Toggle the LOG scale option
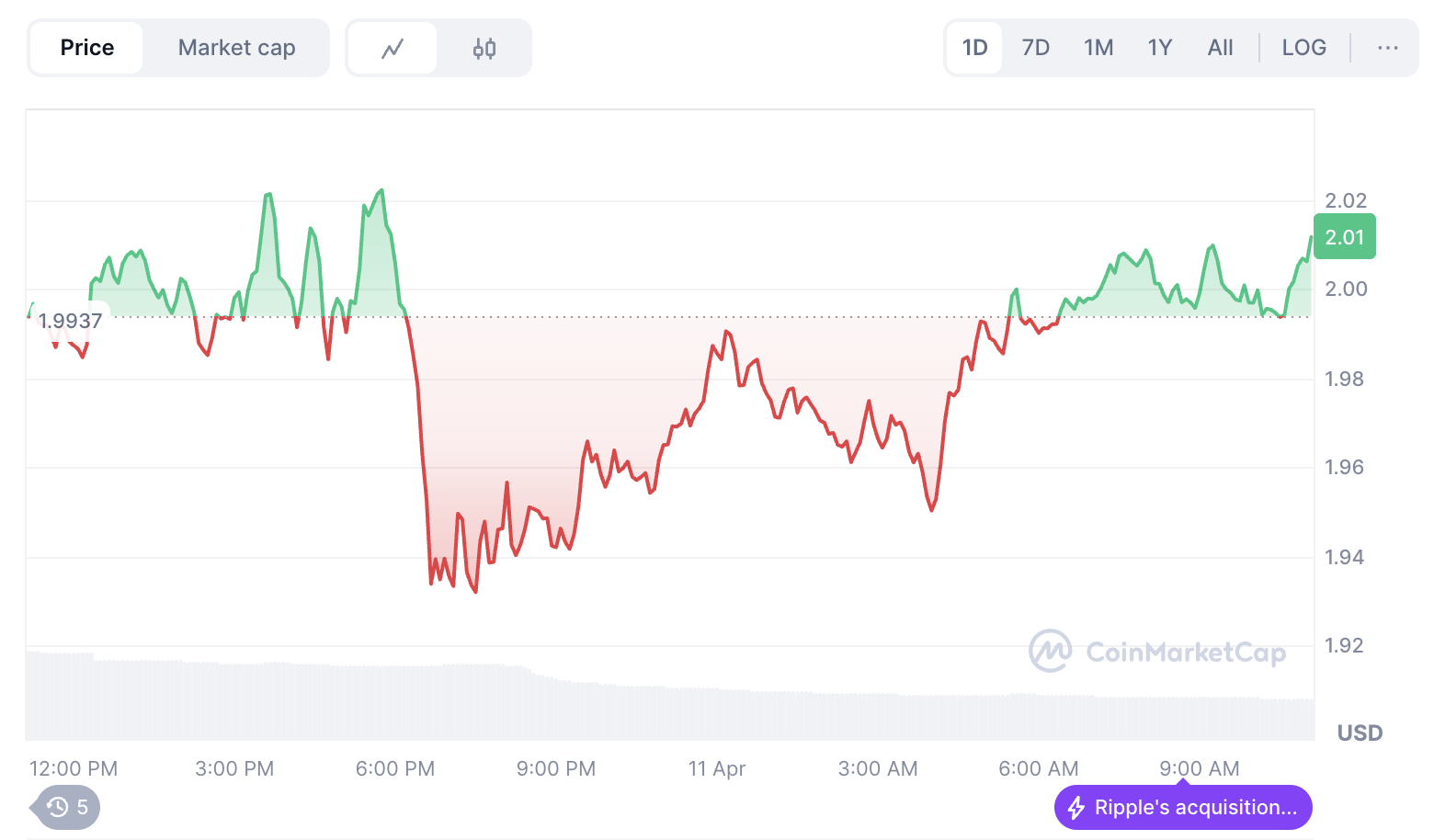Image resolution: width=1434 pixels, height=840 pixels. [1303, 48]
